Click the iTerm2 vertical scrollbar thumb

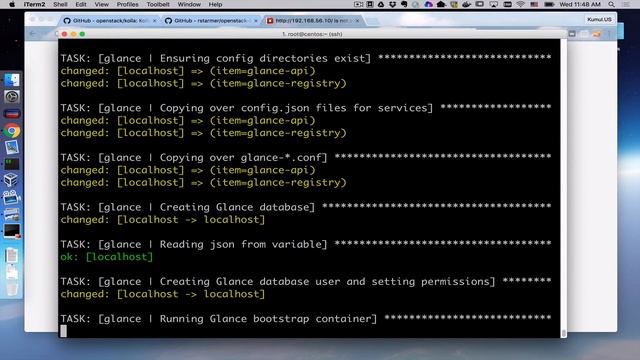(564, 333)
